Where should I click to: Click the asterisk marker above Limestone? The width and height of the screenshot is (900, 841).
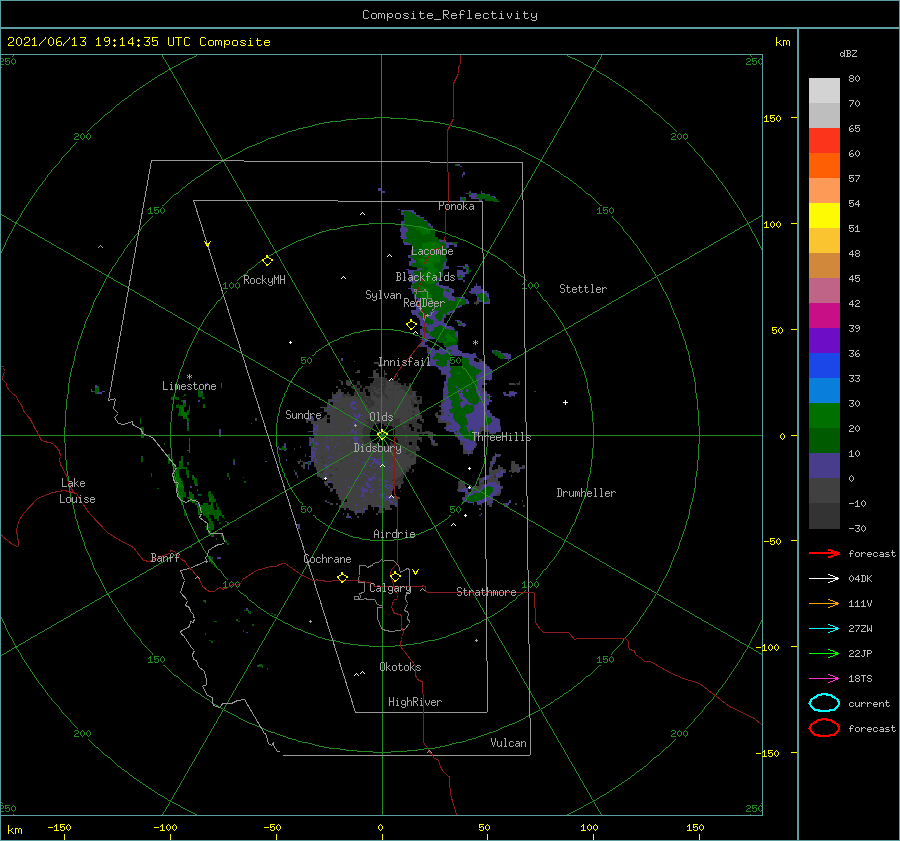click(x=189, y=377)
